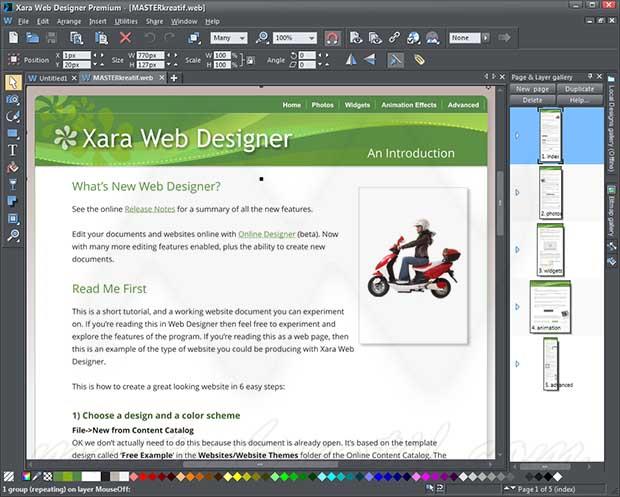
Task: Select the Photo tool
Action: click(x=13, y=99)
